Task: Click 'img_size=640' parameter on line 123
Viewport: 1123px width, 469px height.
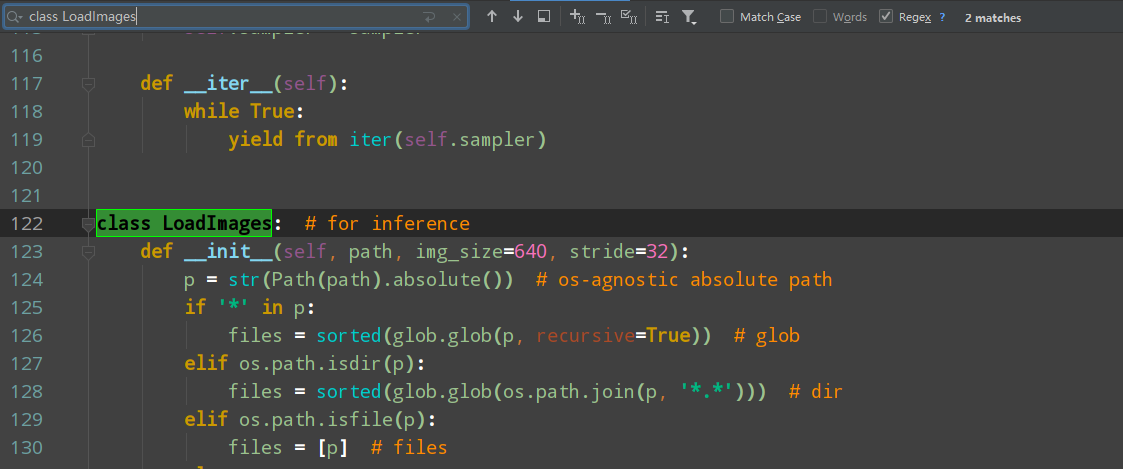Action: click(x=481, y=251)
